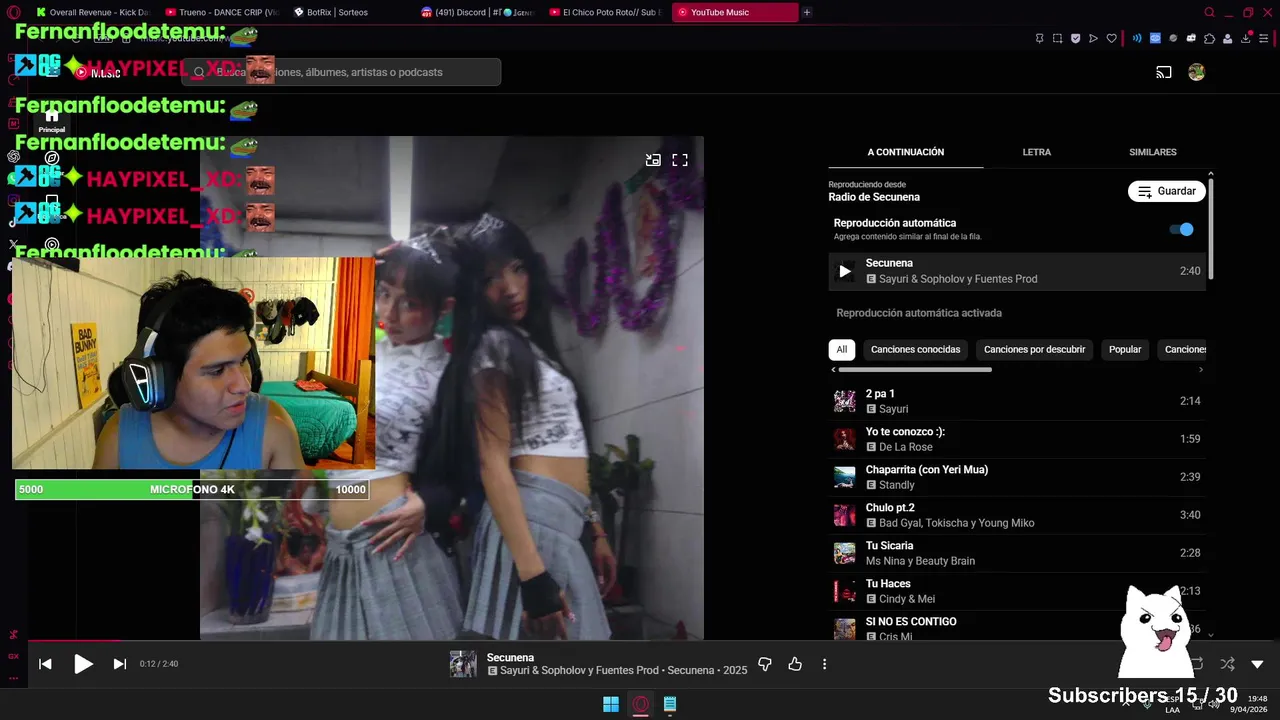
Task: Click the queue panel vertical scrollbar
Action: (1211, 230)
